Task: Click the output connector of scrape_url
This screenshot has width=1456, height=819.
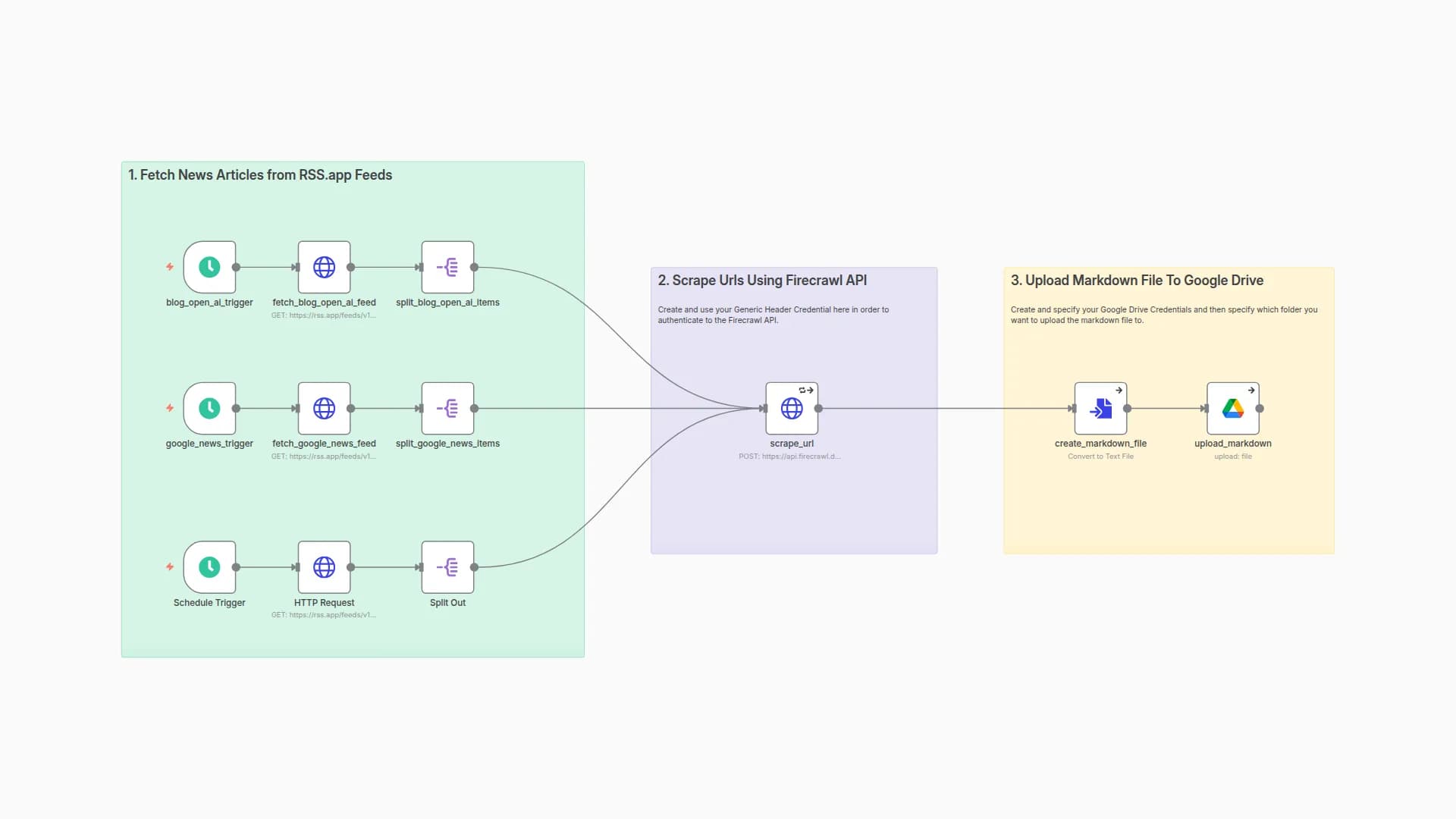Action: point(819,408)
